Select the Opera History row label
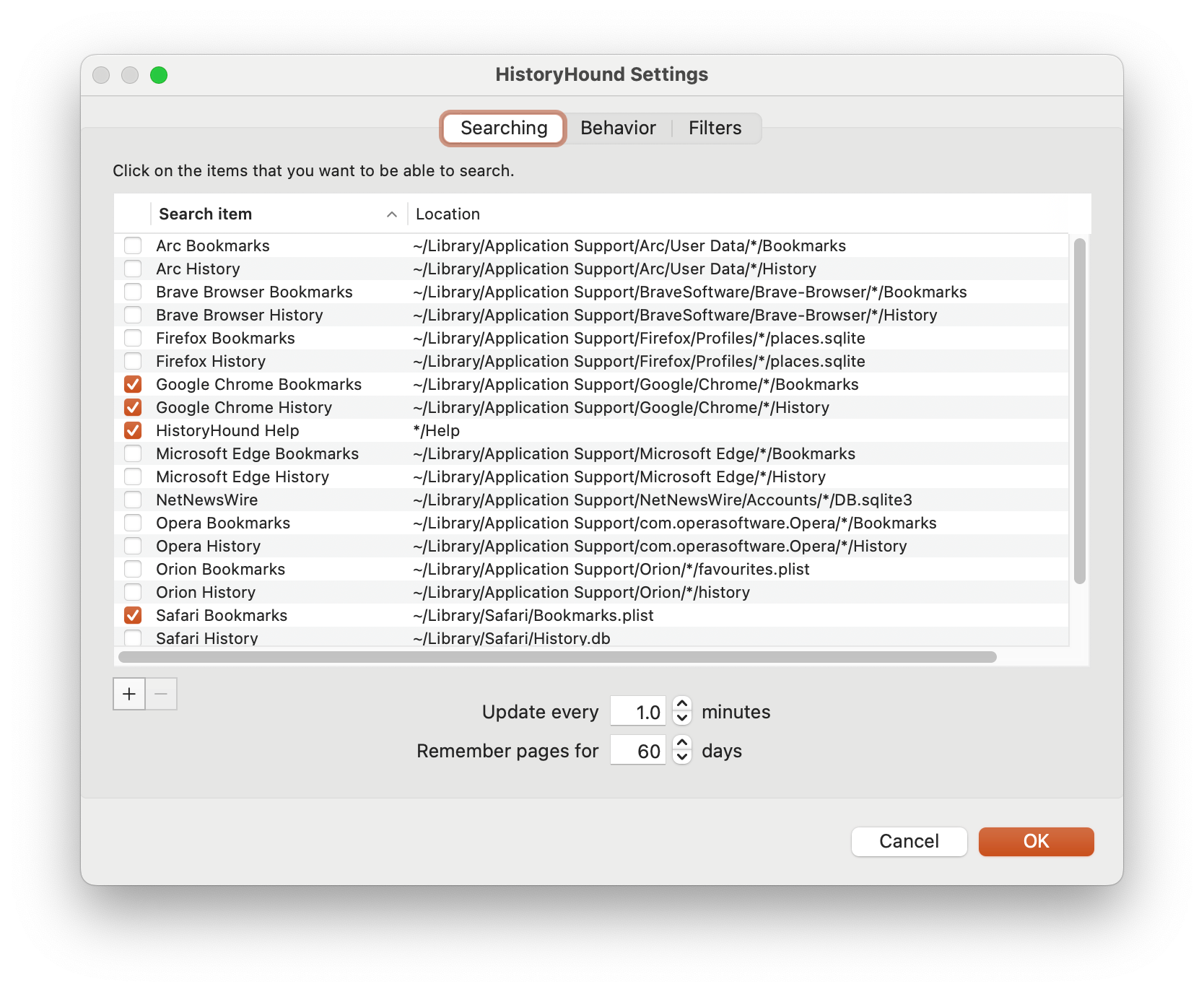Image resolution: width=1204 pixels, height=992 pixels. [209, 546]
